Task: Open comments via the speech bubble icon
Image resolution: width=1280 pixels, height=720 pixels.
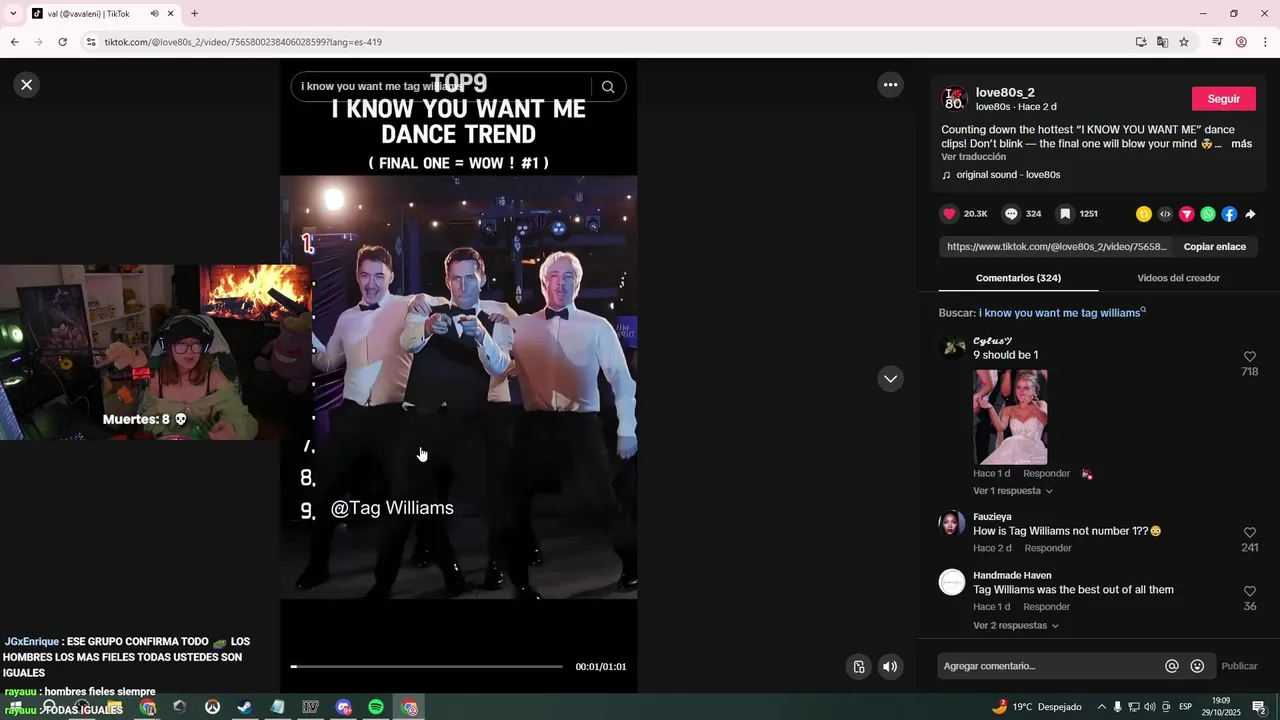Action: [x=1011, y=214]
